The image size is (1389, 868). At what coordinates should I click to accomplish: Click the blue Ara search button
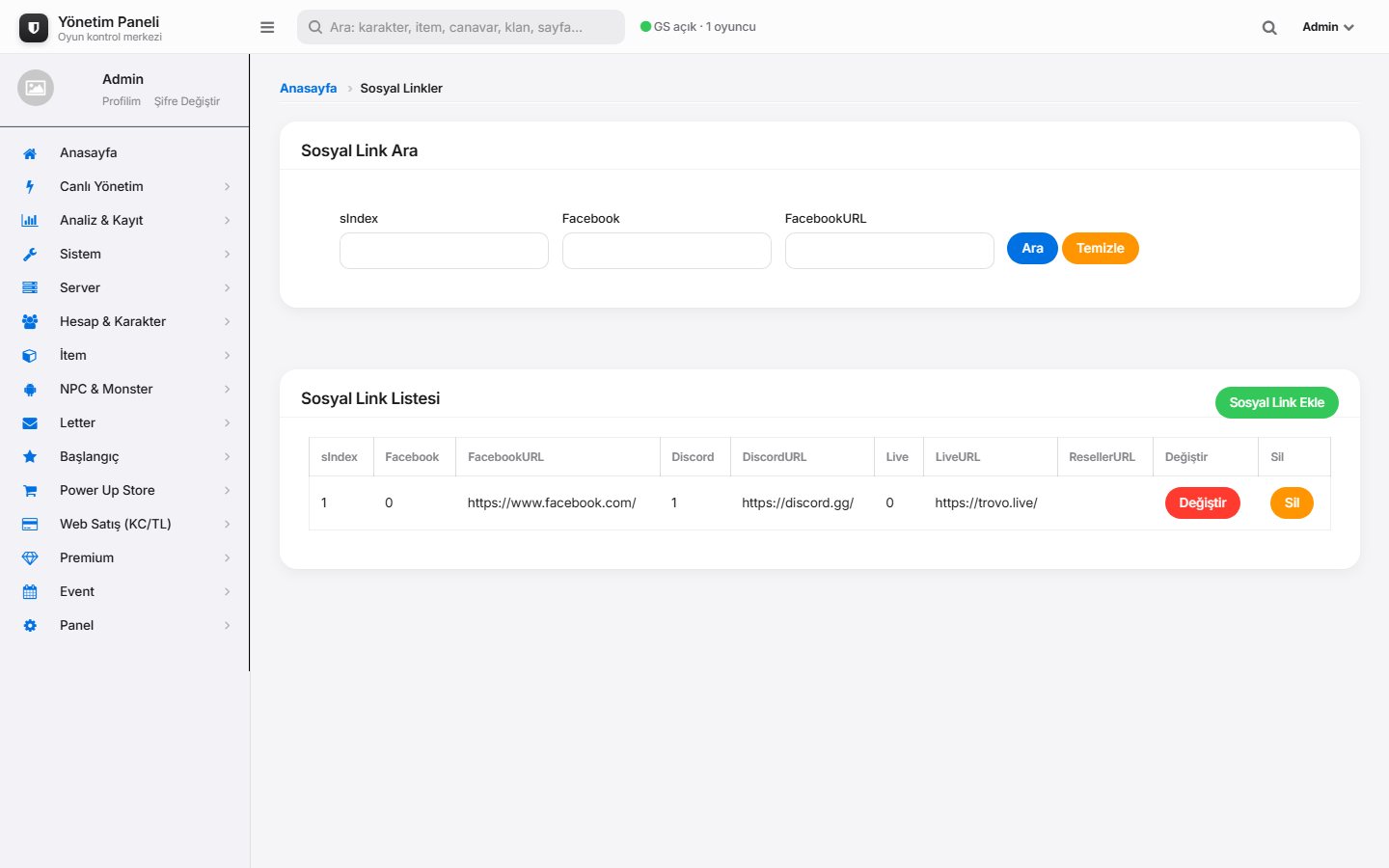1032,249
